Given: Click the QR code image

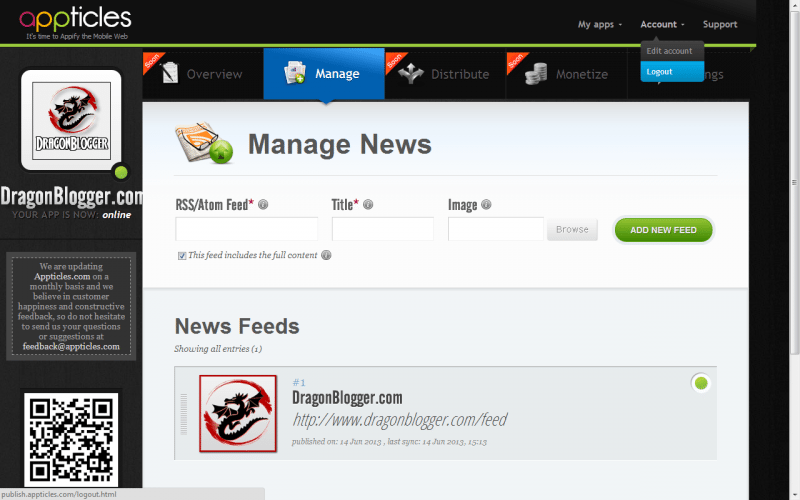Looking at the screenshot, I should click(71, 440).
